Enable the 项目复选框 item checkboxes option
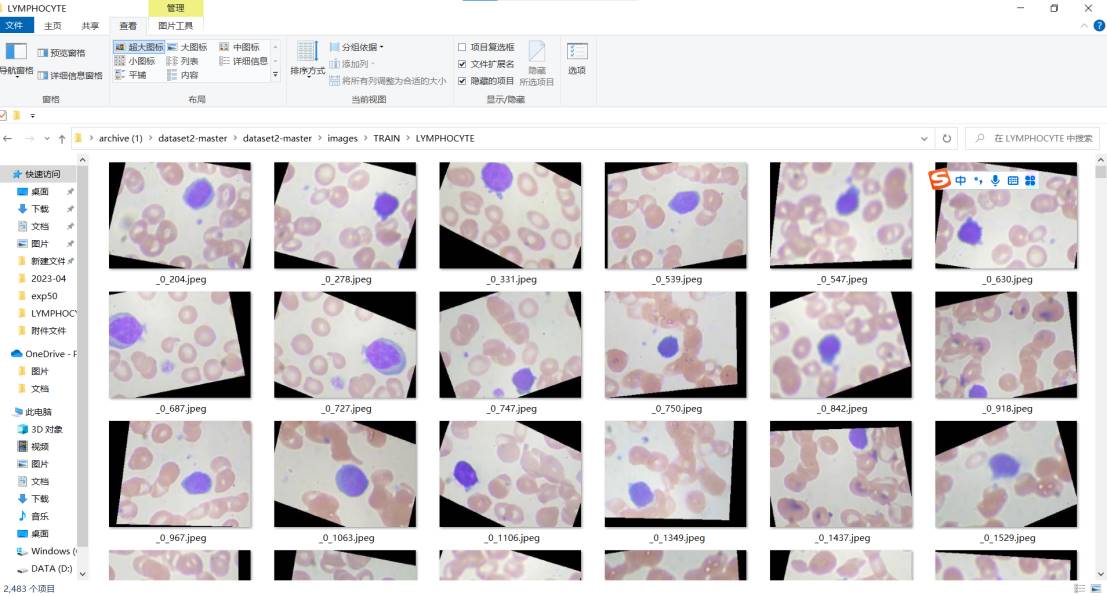Screen dimensions: 1107x596 [x=462, y=47]
